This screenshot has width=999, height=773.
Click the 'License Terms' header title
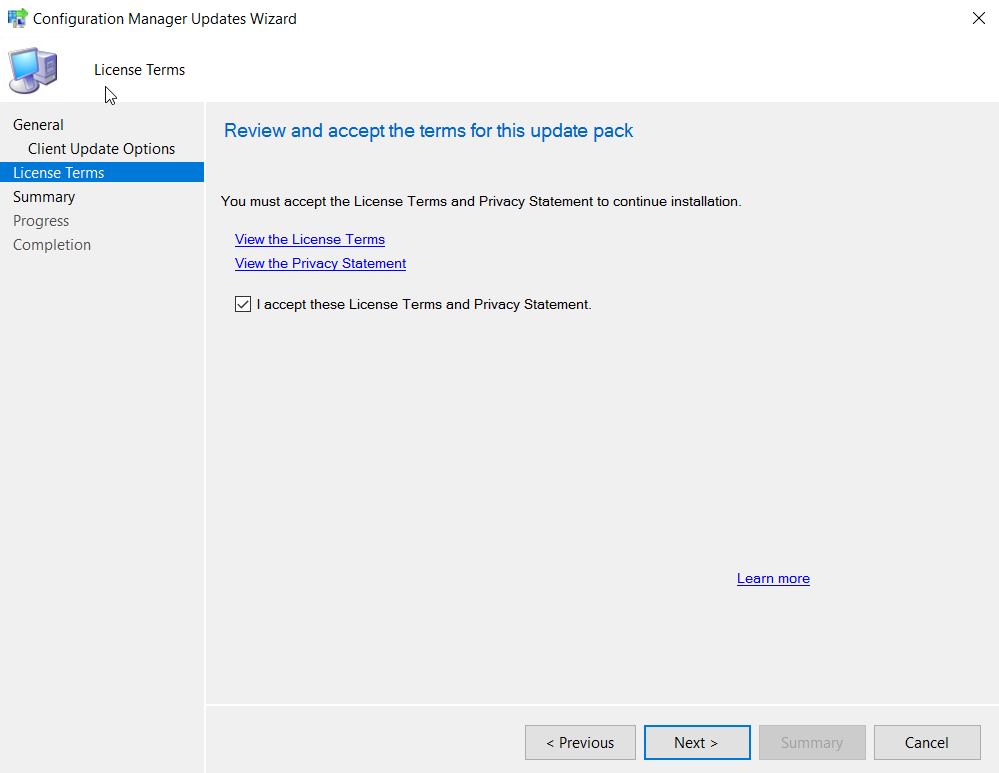pyautogui.click(x=140, y=70)
